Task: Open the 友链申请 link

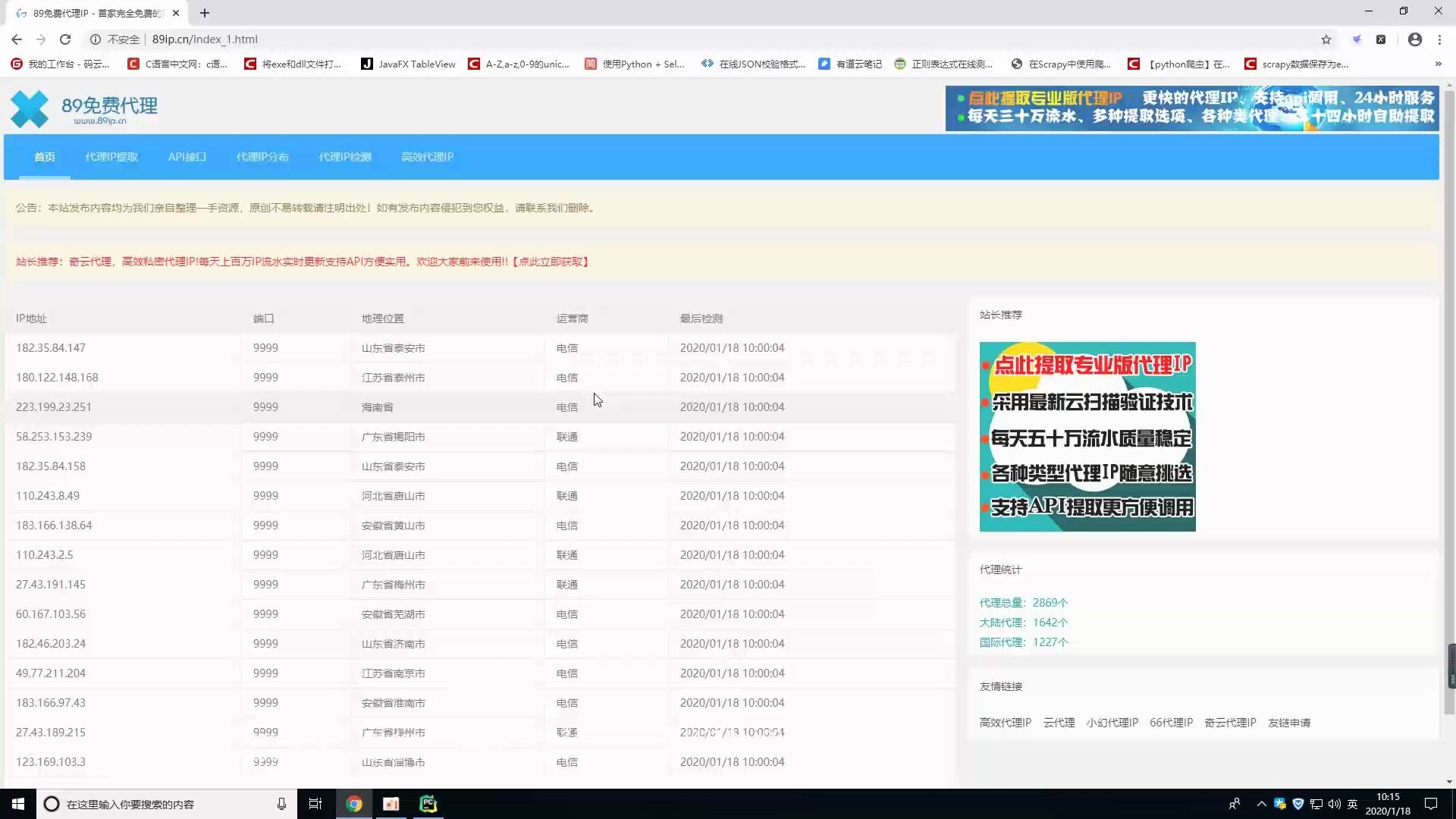Action: tap(1289, 722)
